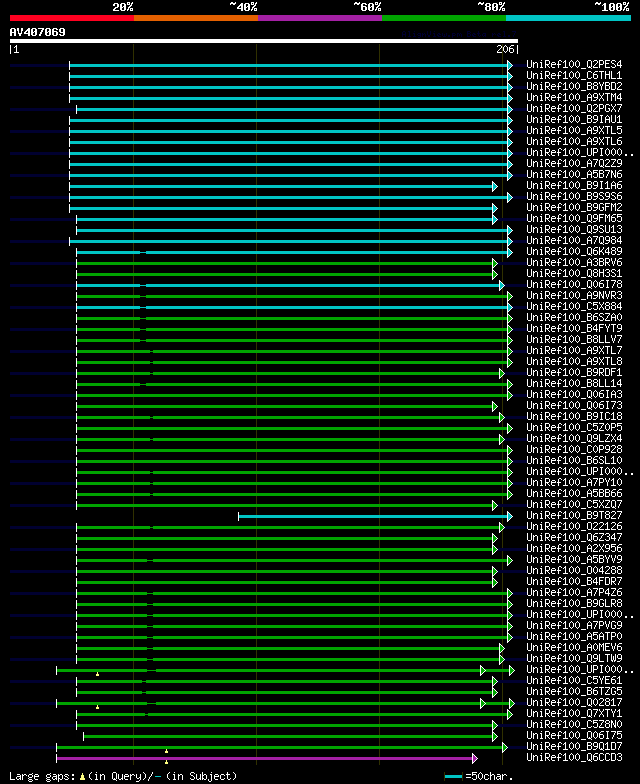Image resolution: width=640 pixels, height=784 pixels.
Task: Click the UniRef100_Q9LTW9 label
Action: 574,658
